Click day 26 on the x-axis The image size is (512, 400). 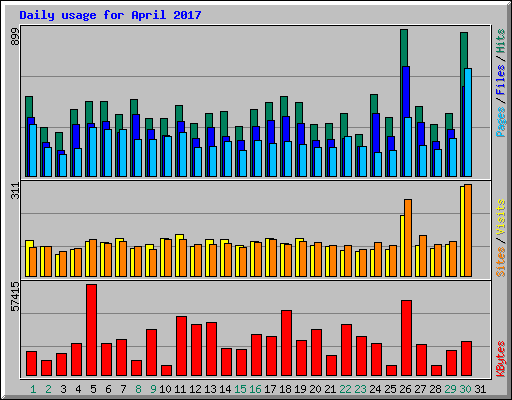pos(405,389)
